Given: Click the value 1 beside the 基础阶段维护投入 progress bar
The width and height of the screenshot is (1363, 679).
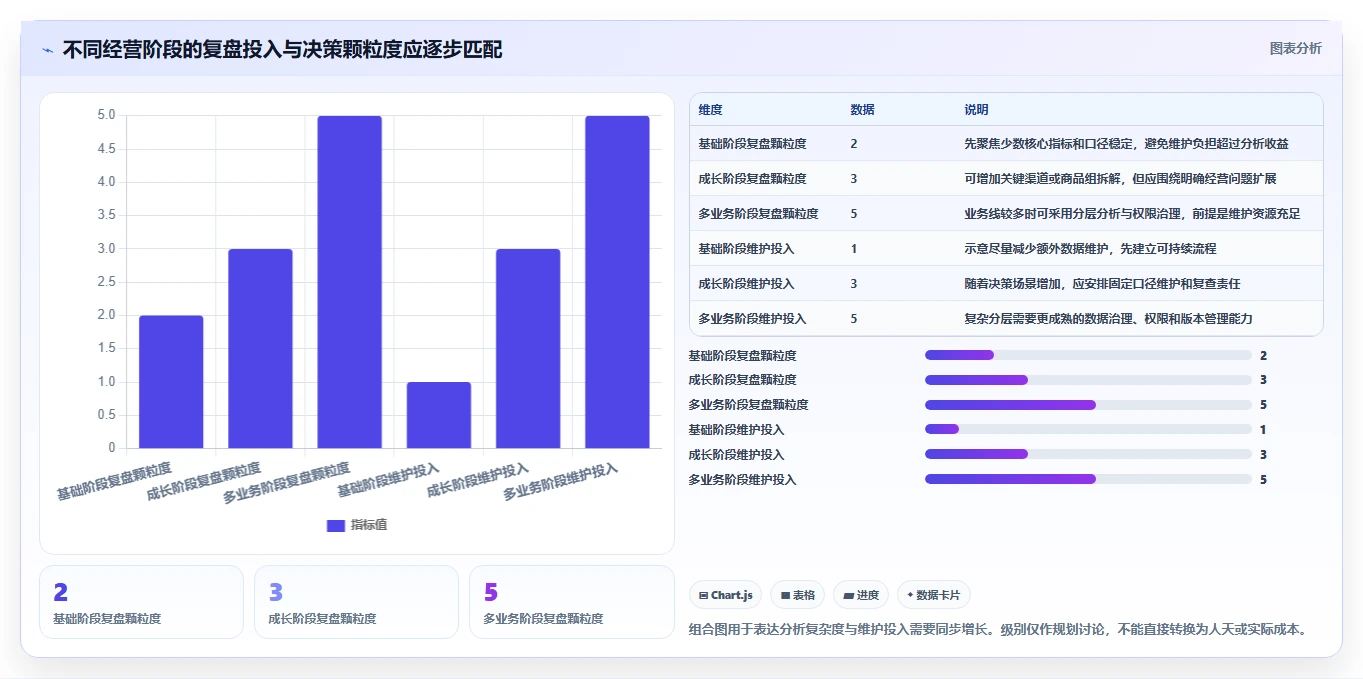Looking at the screenshot, I should pyautogui.click(x=1263, y=430).
